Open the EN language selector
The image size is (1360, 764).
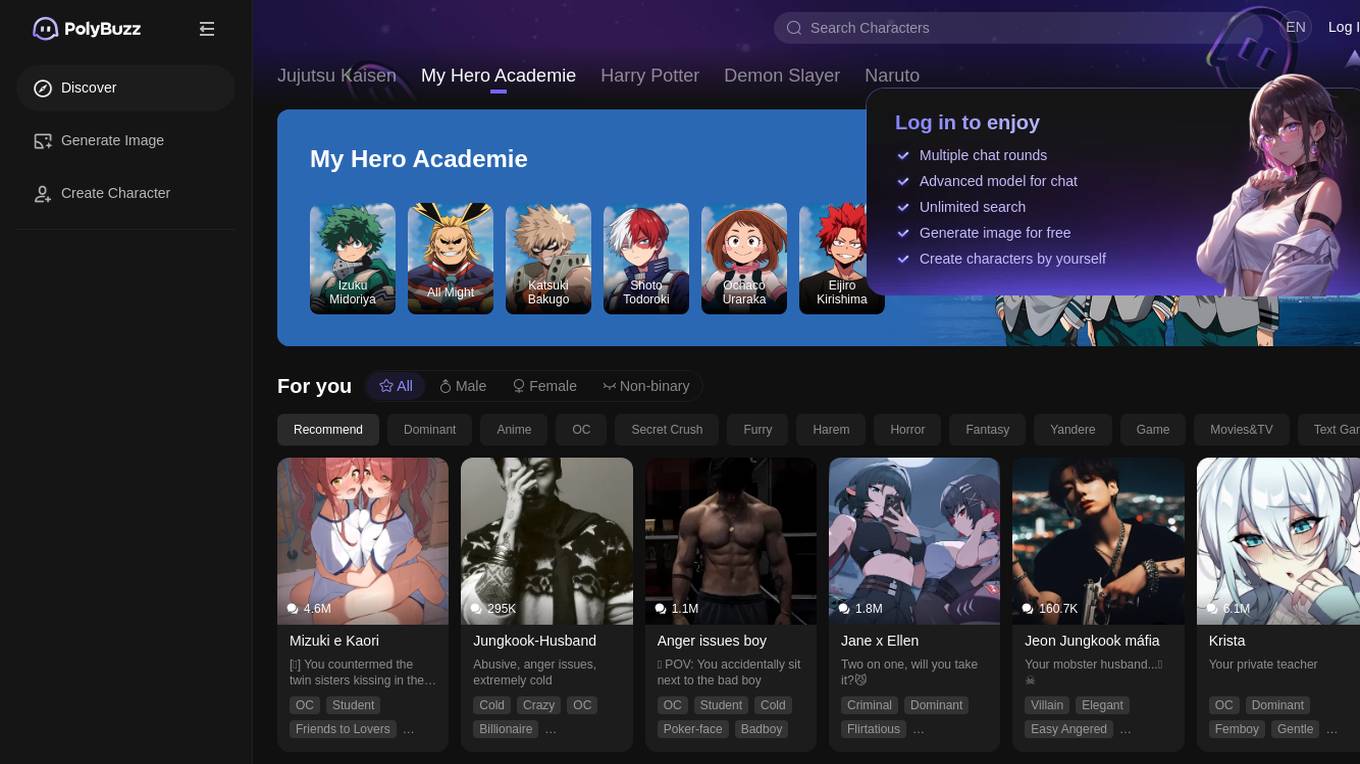point(1295,28)
